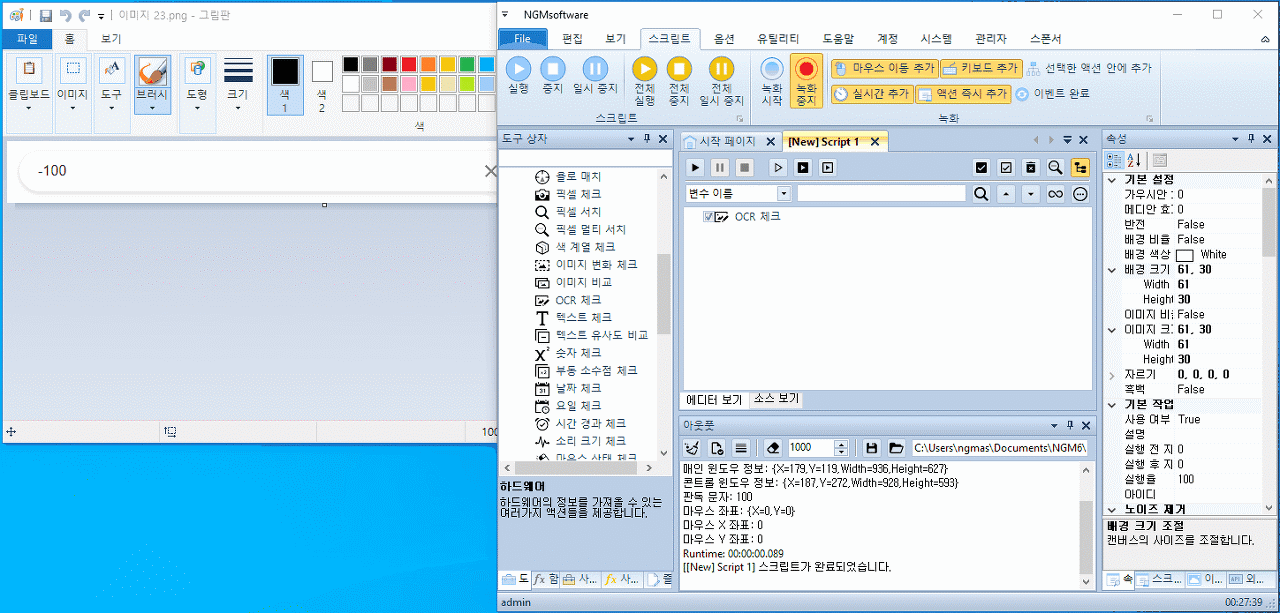
Task: Click 전체 일시 중지 pause-all button
Action: [721, 81]
